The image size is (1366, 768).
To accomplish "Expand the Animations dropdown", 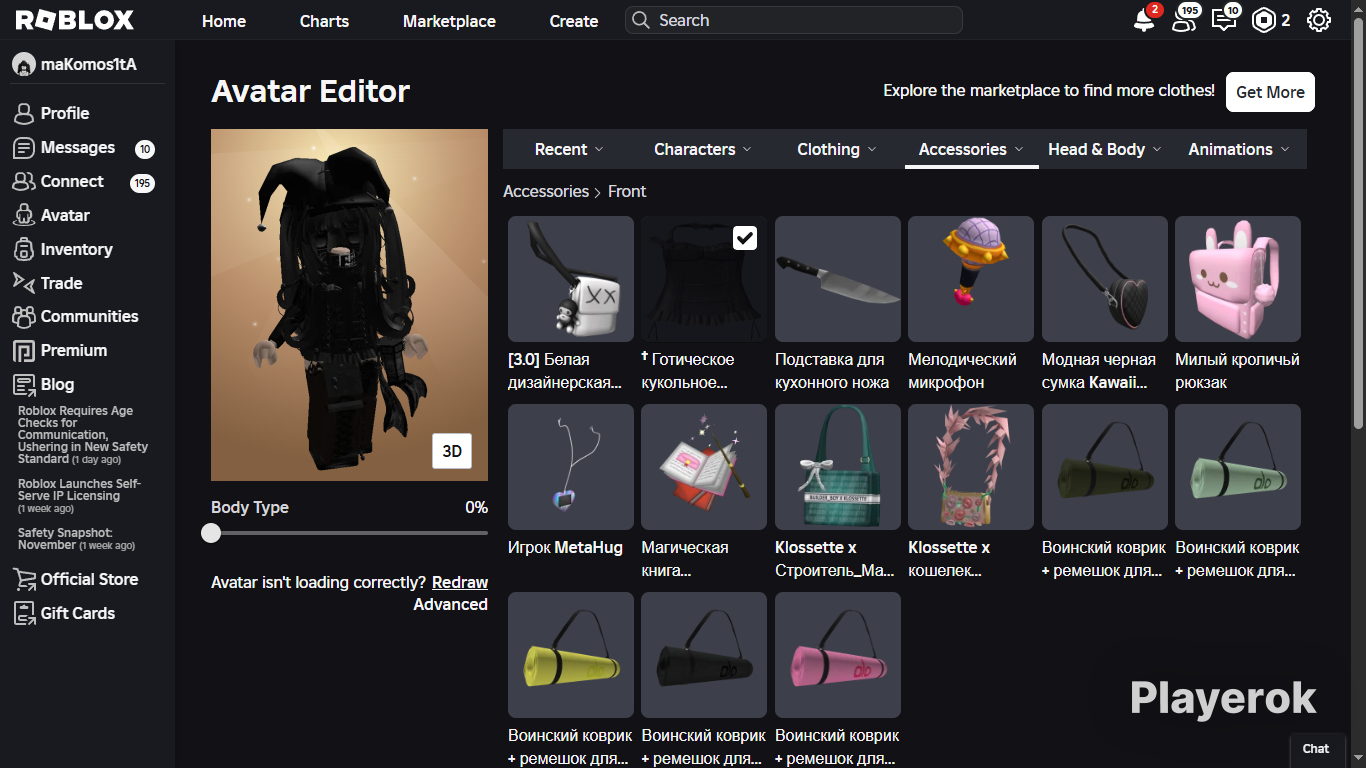I will [x=1239, y=149].
